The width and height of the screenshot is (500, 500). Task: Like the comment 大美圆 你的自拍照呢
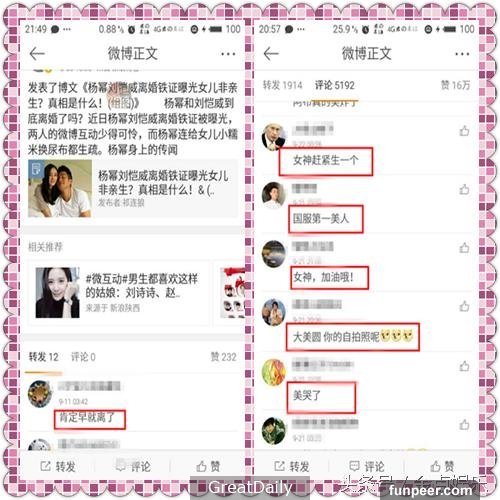coord(464,306)
